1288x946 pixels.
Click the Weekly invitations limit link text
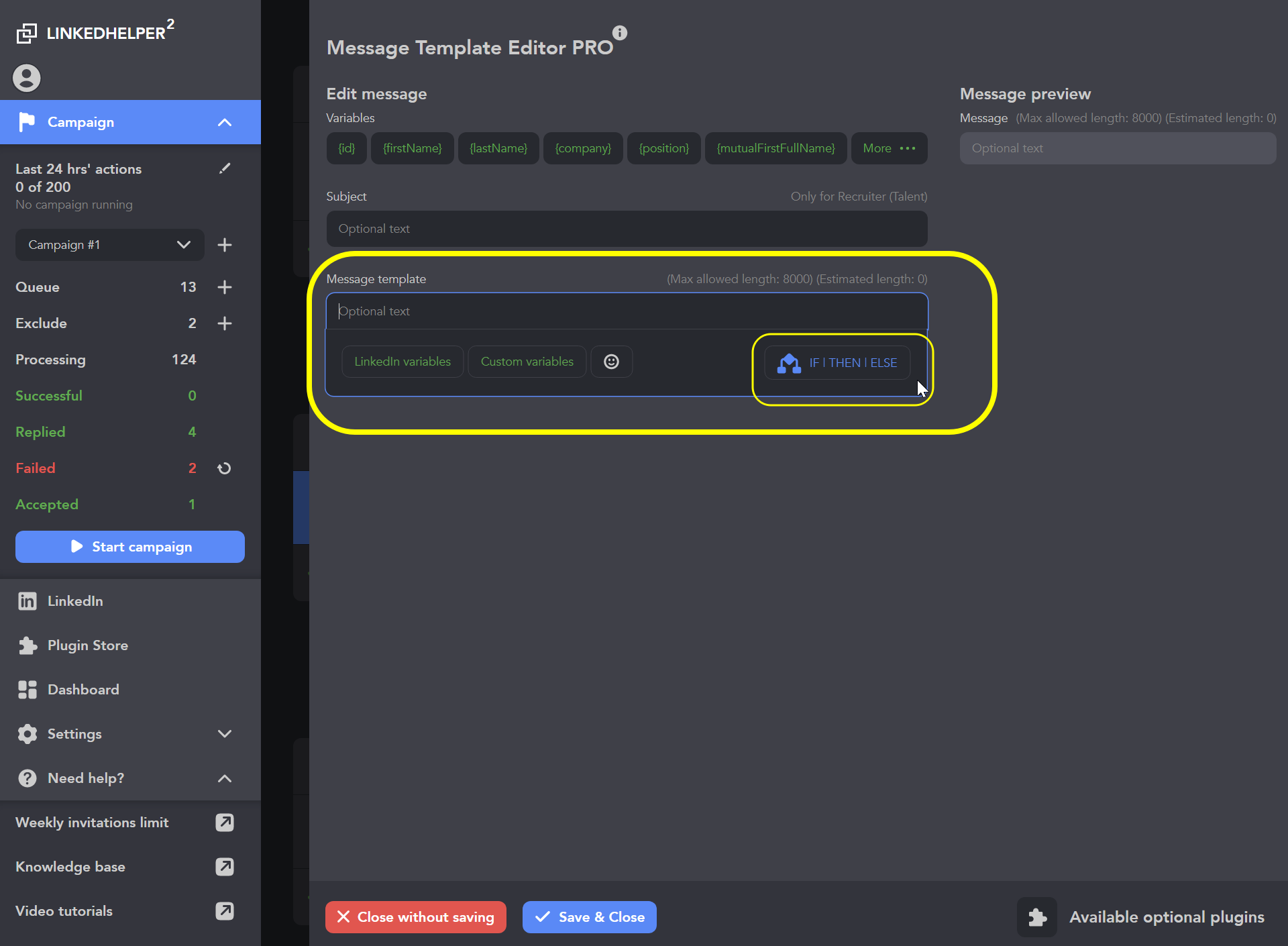click(x=92, y=823)
